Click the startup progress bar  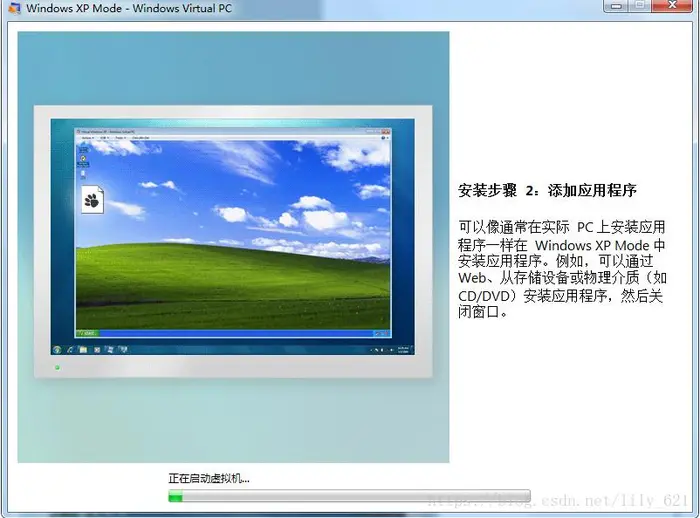coord(350,496)
